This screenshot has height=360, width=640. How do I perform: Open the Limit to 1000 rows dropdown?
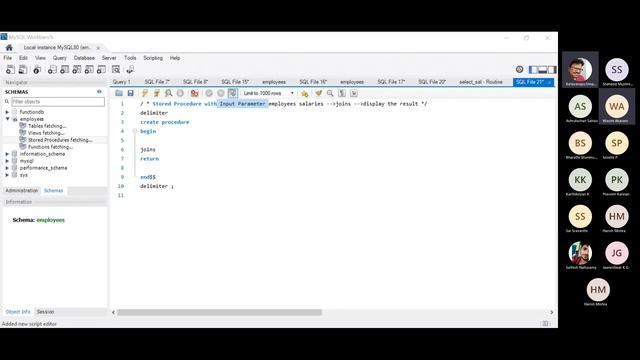coord(269,93)
